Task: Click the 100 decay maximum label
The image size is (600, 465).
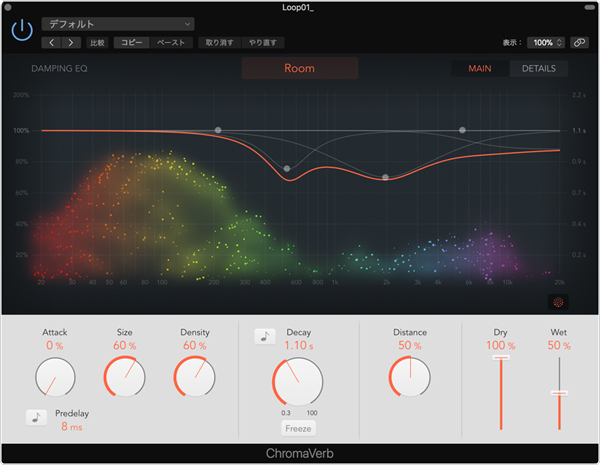Action: tap(312, 413)
